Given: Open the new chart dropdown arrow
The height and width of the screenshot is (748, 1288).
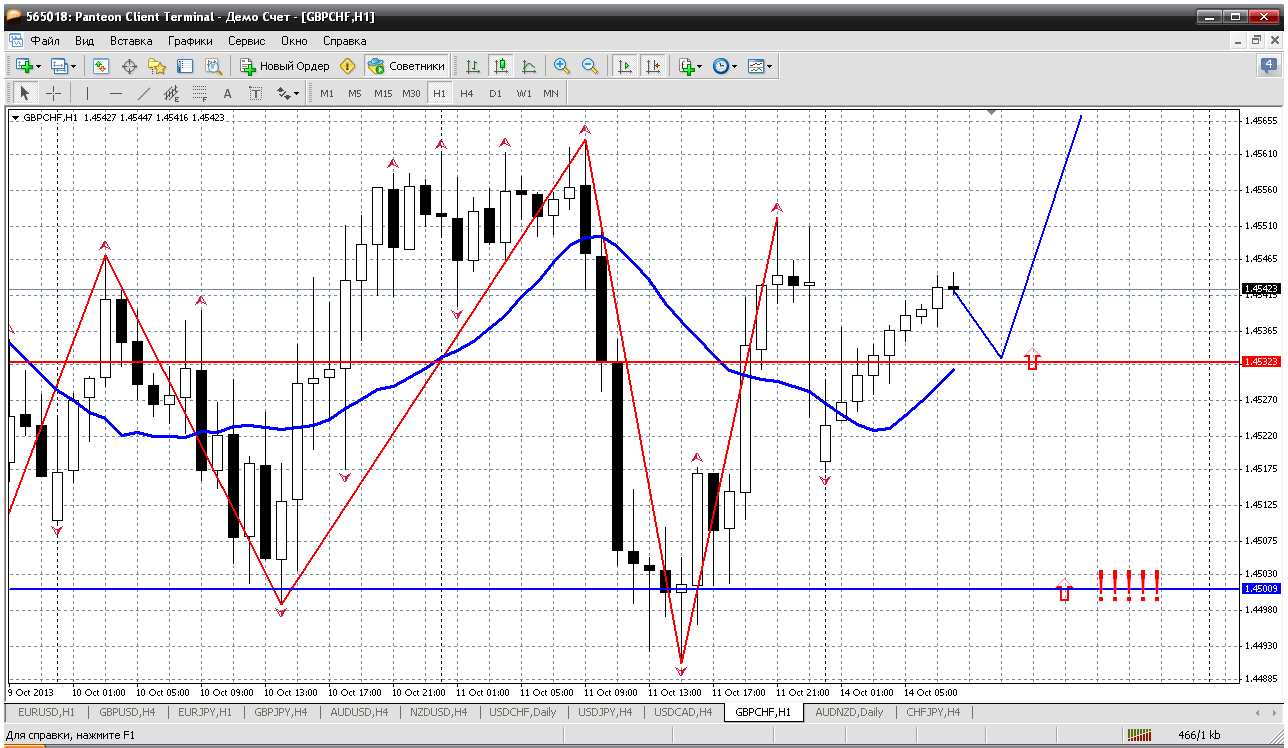Looking at the screenshot, I should pyautogui.click(x=38, y=66).
